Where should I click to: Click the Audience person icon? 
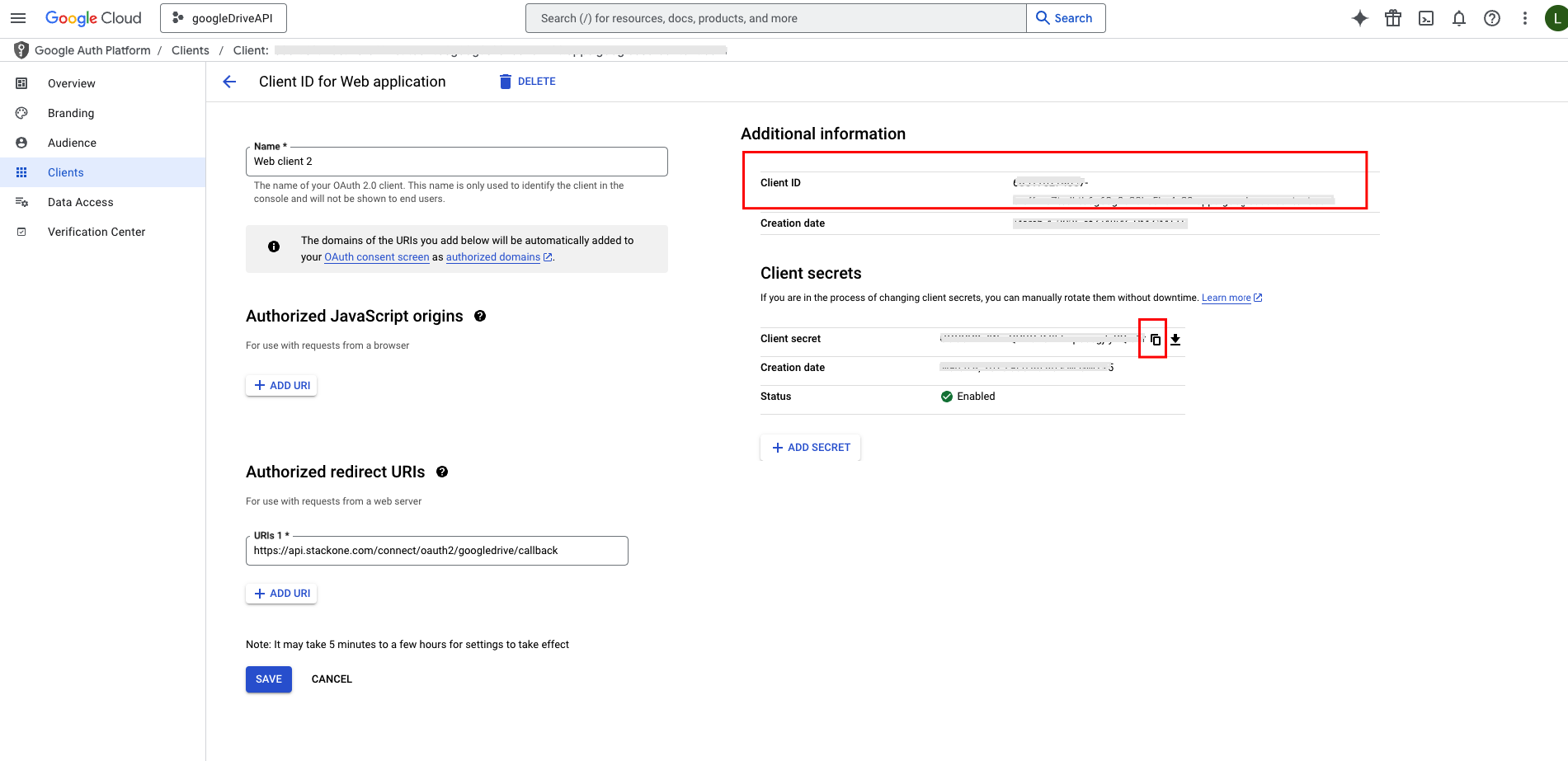21,143
